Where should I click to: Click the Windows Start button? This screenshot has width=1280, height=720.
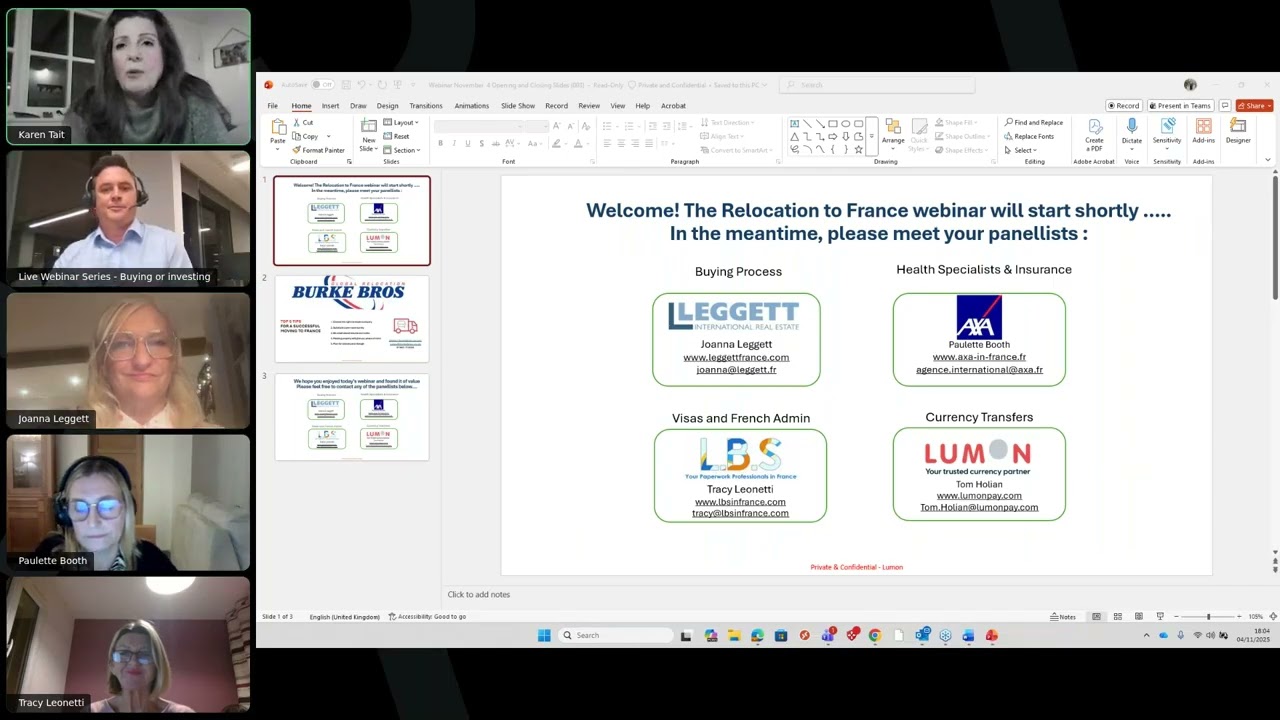544,635
